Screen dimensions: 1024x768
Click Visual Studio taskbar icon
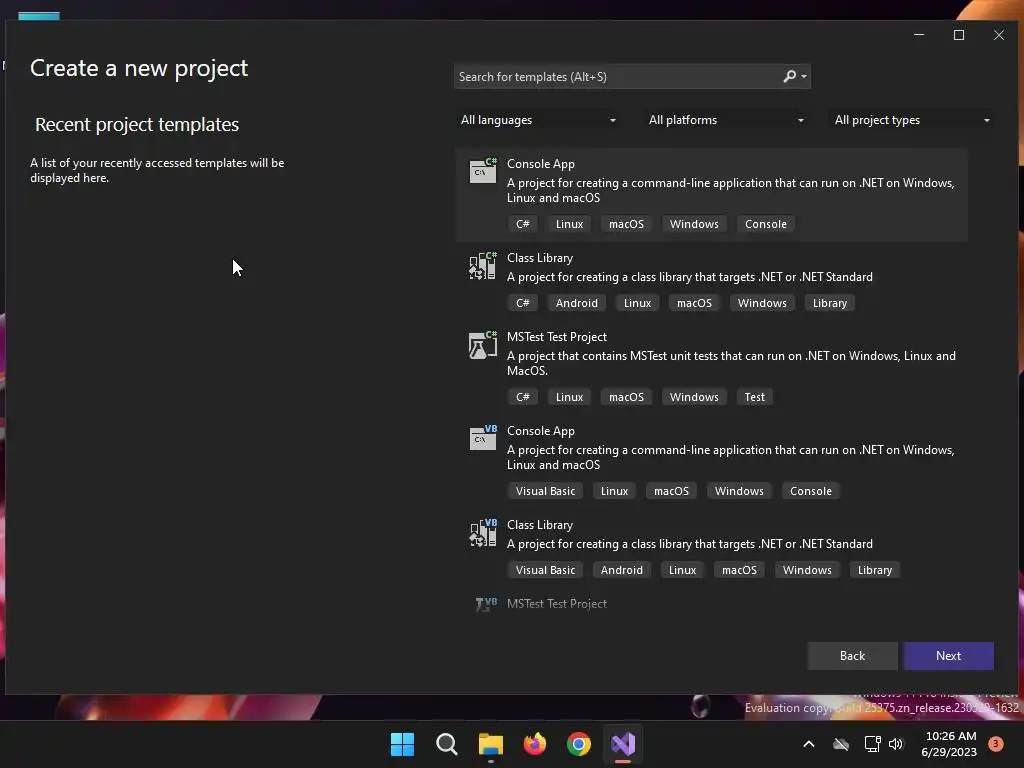coord(623,744)
